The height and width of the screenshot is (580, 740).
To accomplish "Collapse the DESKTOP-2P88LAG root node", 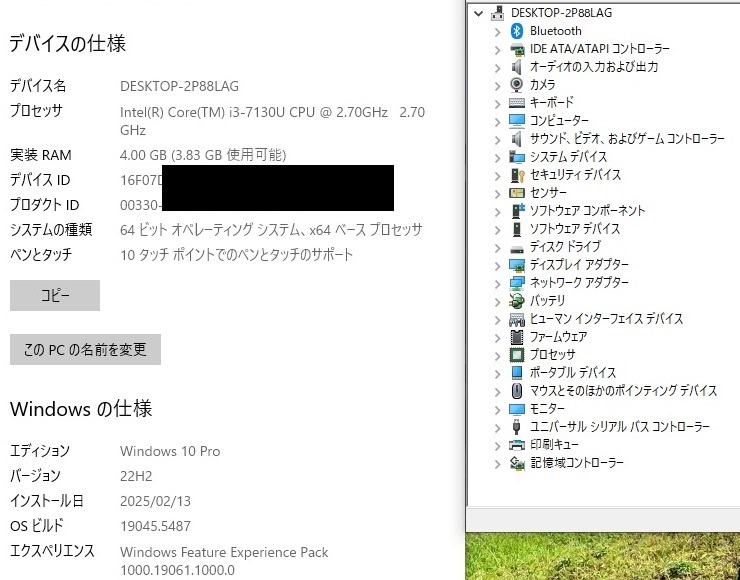I will pos(479,14).
